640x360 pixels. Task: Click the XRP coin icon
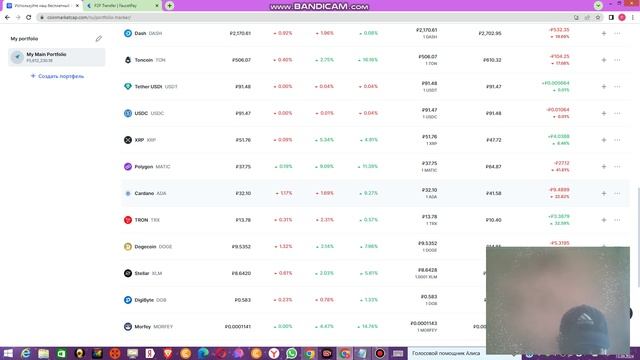click(x=128, y=140)
